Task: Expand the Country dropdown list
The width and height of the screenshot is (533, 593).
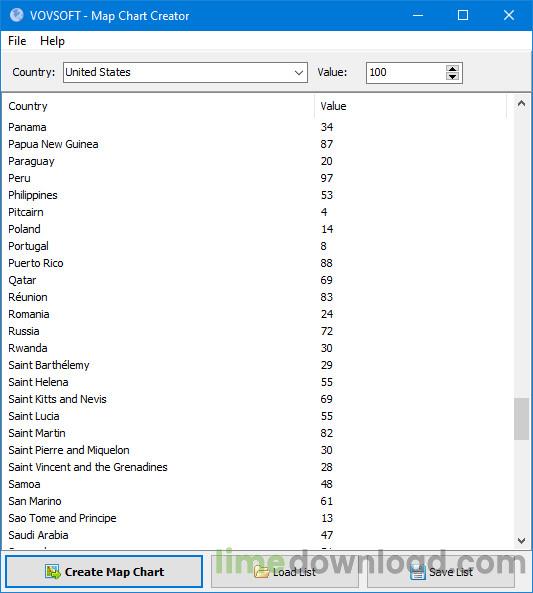Action: tap(298, 72)
